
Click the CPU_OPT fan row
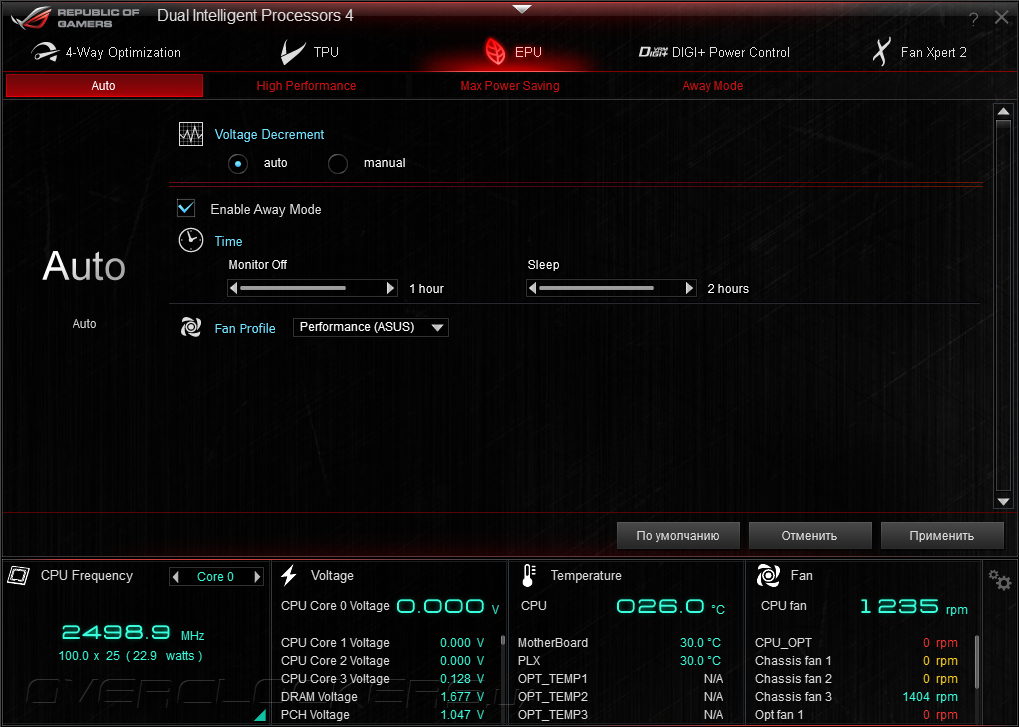pos(857,643)
